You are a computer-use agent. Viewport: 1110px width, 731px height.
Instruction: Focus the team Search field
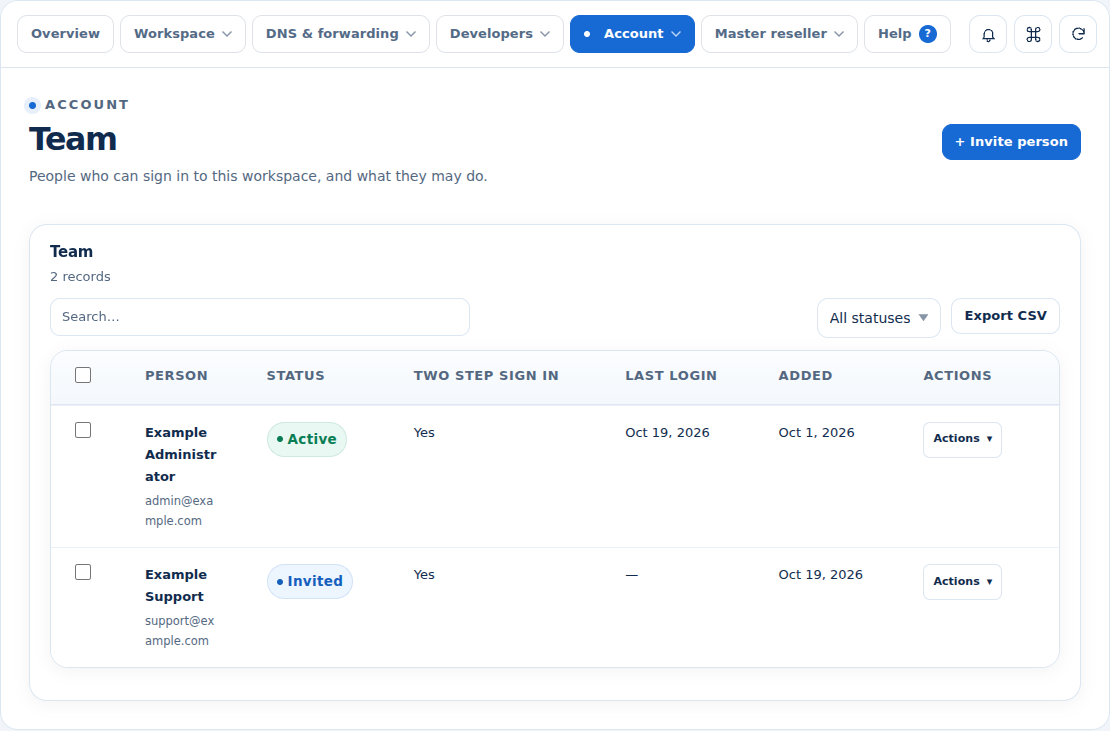(x=260, y=317)
